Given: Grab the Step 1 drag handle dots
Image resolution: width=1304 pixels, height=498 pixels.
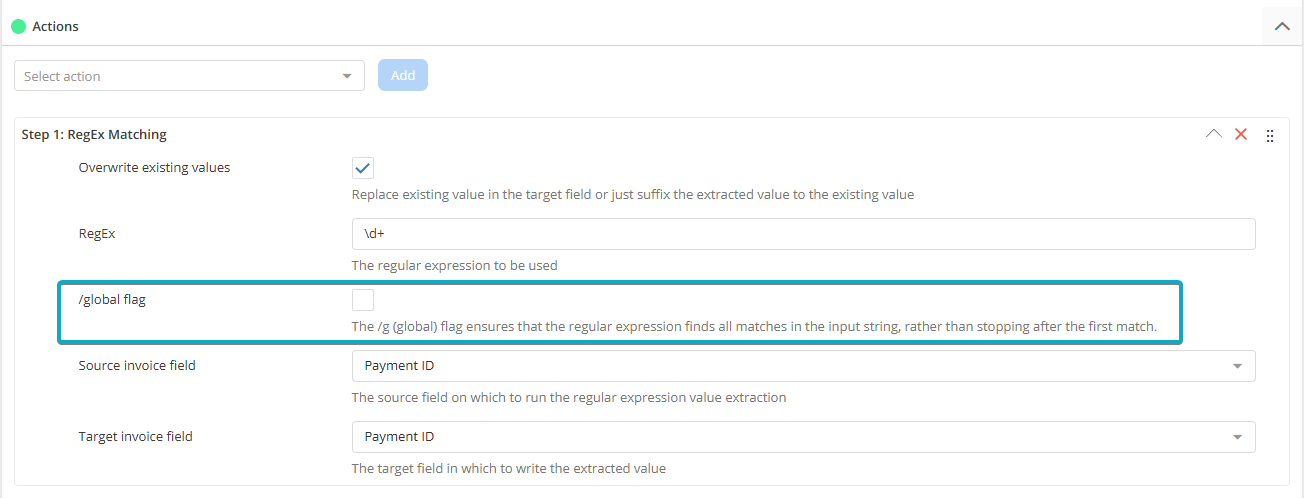Looking at the screenshot, I should point(1270,135).
